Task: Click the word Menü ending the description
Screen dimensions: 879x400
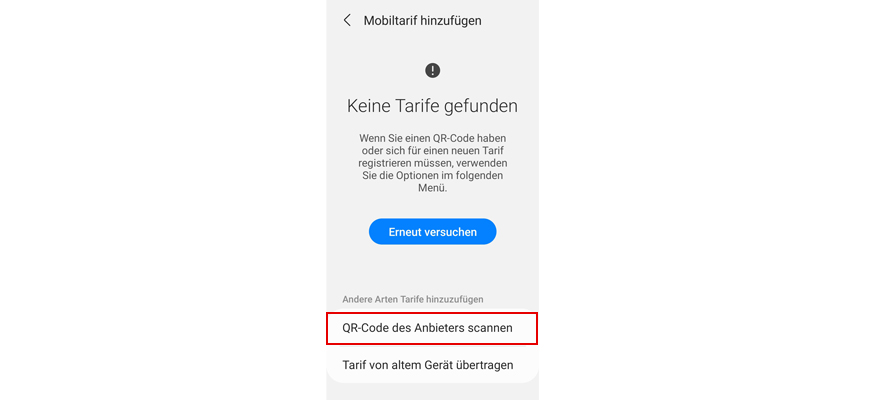Action: (x=432, y=189)
